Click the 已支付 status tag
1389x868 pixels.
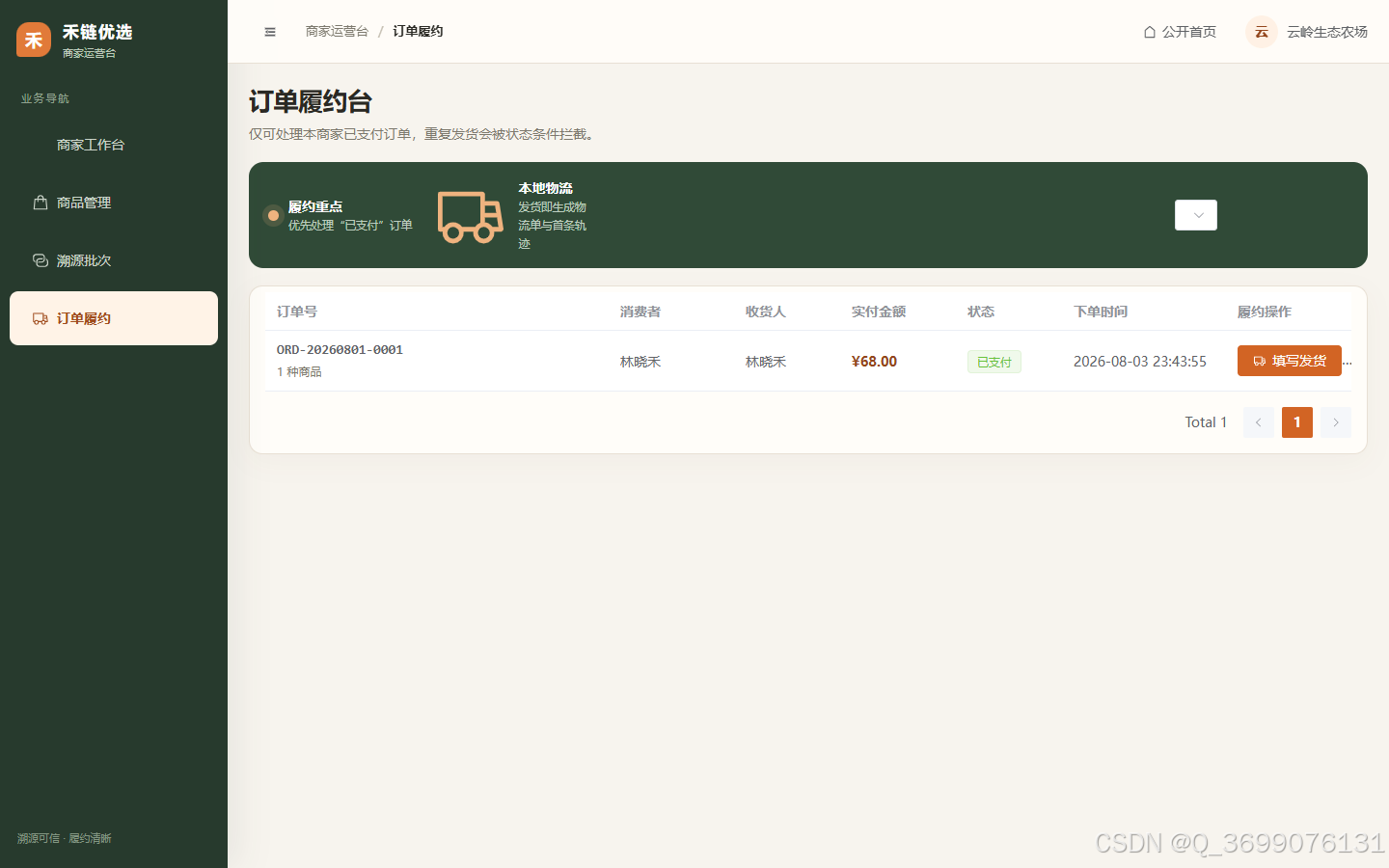pyautogui.click(x=994, y=362)
